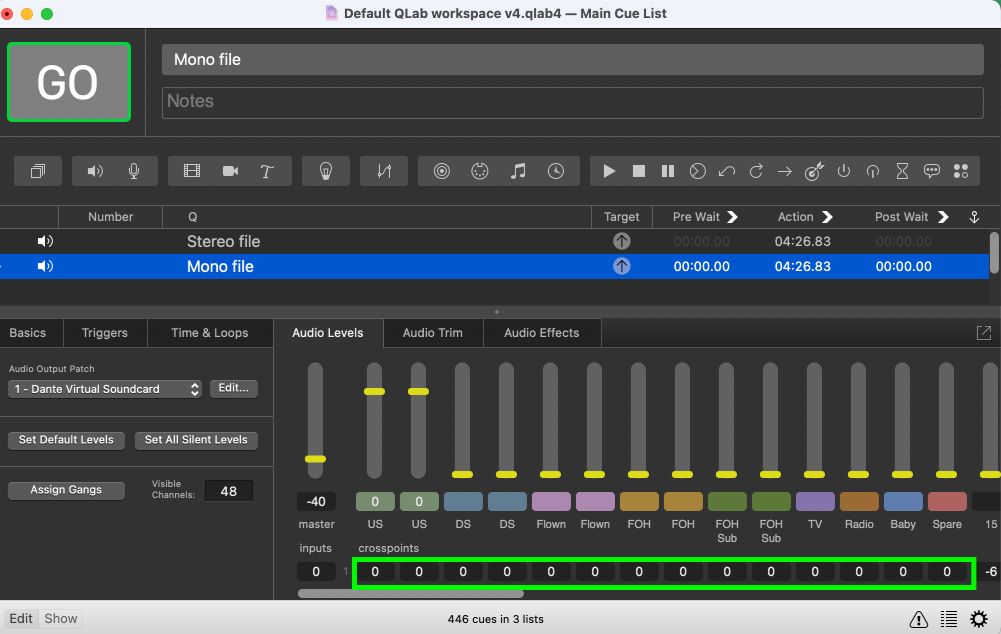This screenshot has height=634, width=1001.
Task: Select the Stereo file cue row
Action: point(495,241)
